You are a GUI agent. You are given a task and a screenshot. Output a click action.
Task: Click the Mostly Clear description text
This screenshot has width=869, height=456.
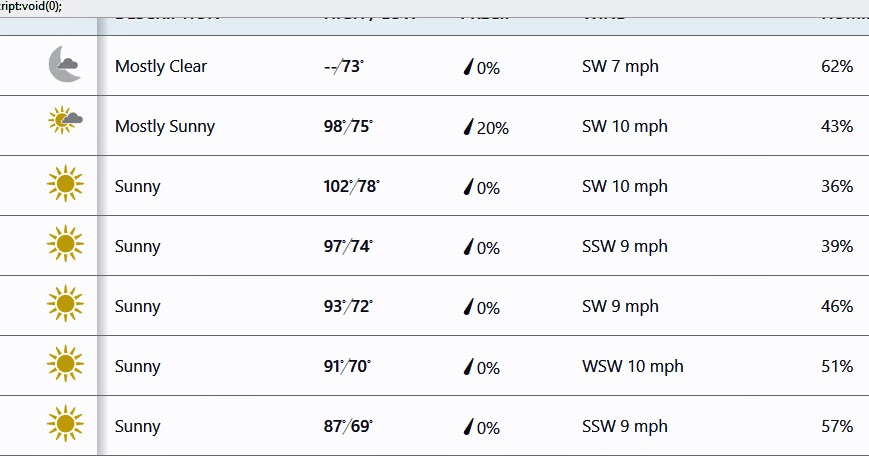[161, 67]
